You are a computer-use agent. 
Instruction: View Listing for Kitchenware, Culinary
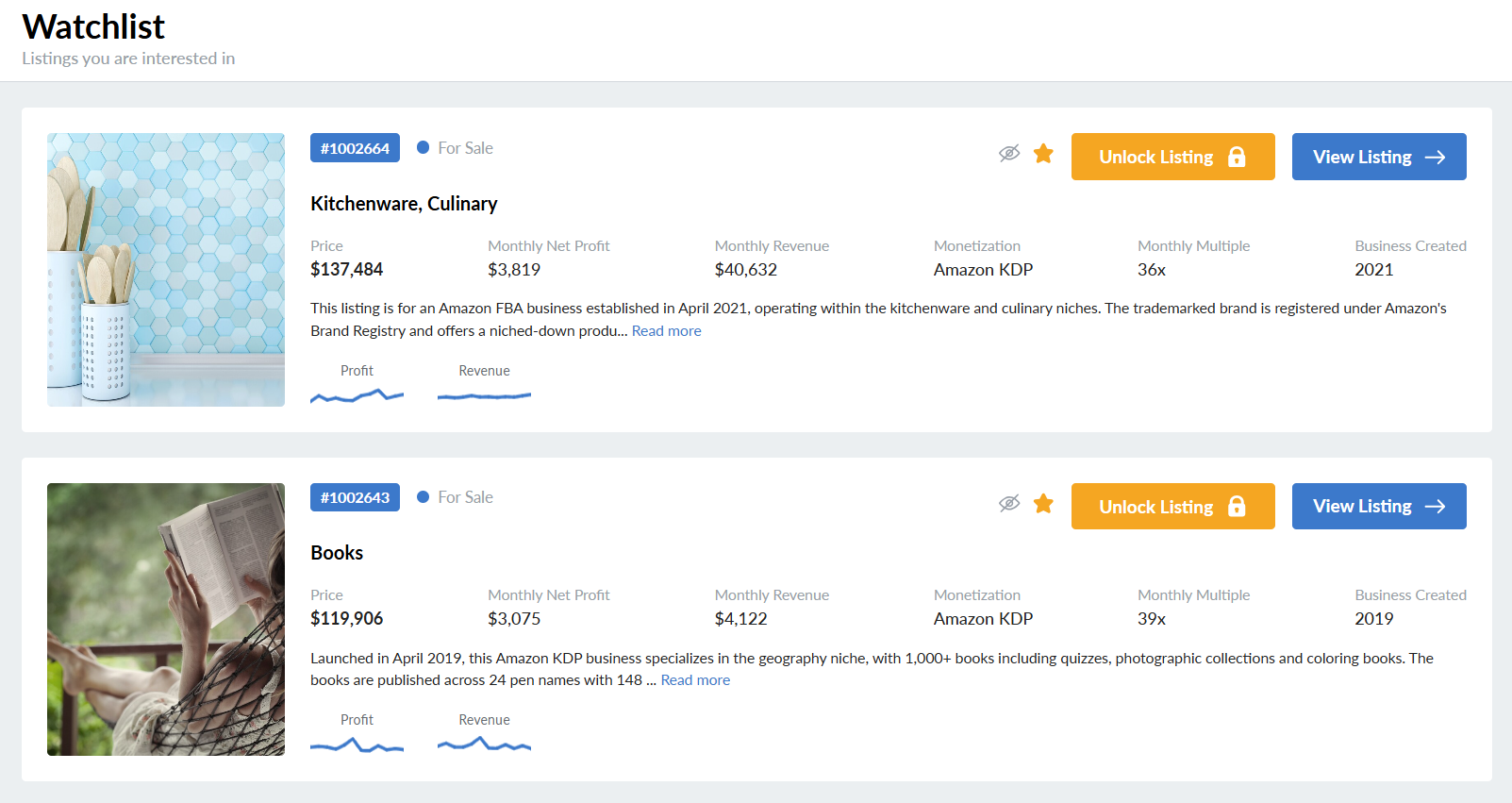tap(1378, 157)
